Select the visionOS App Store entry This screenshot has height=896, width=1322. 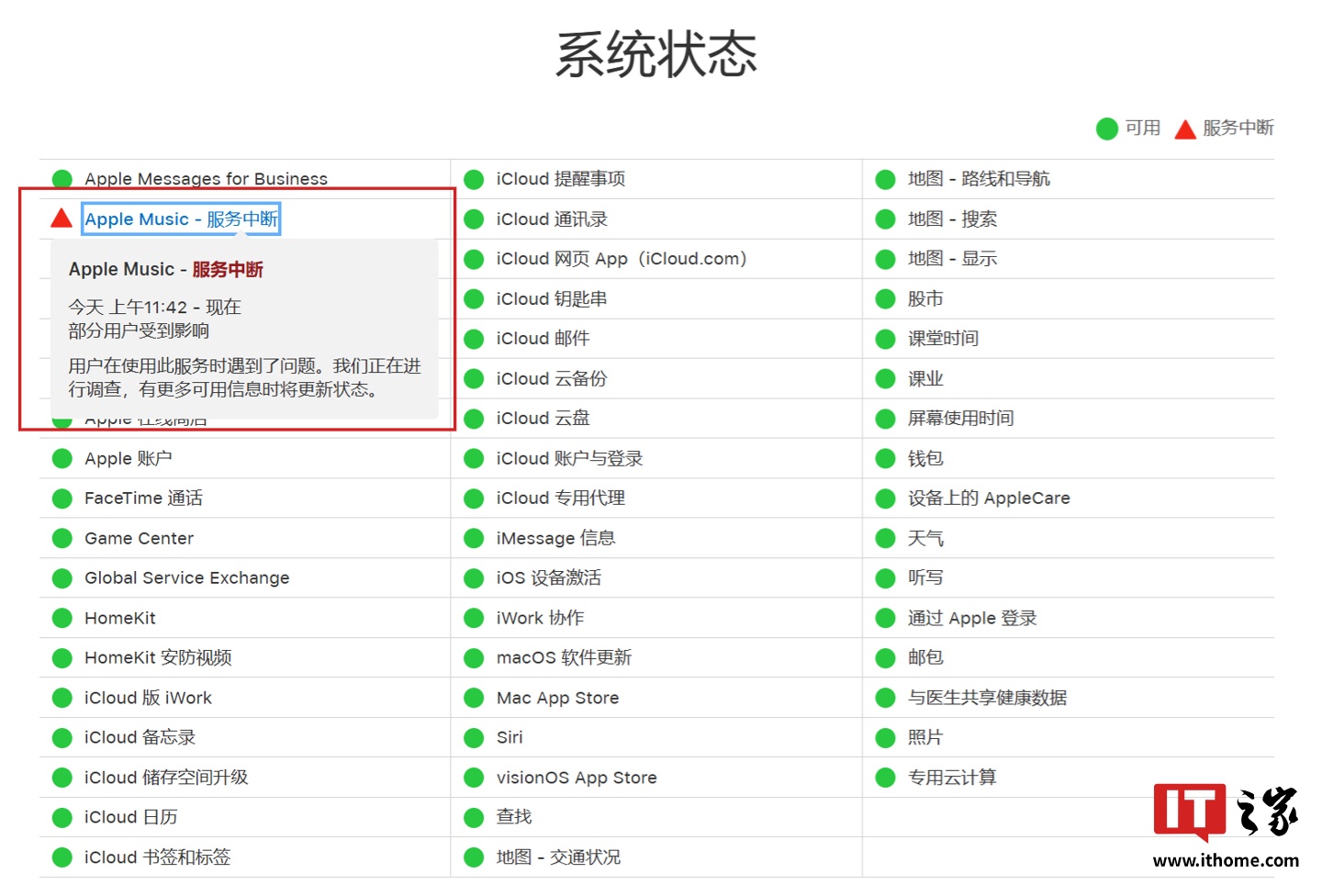577,778
